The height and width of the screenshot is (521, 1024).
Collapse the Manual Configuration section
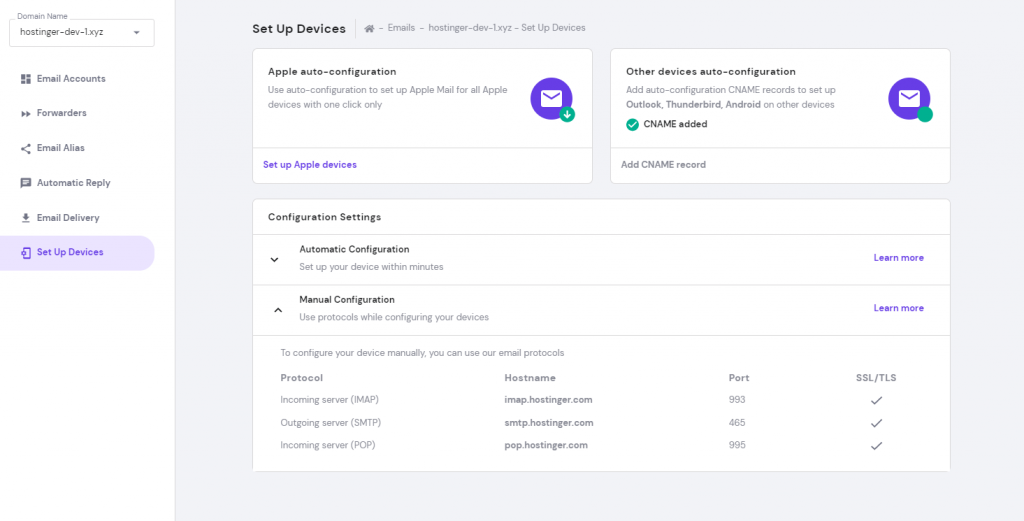pyautogui.click(x=278, y=310)
